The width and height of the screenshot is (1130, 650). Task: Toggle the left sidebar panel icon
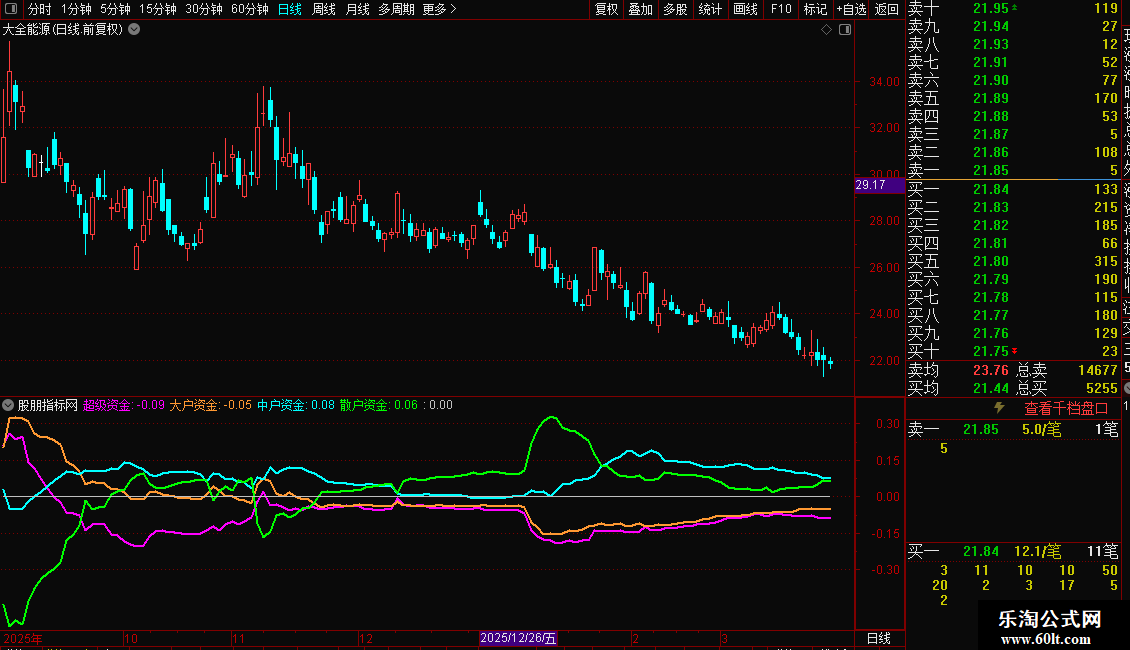coord(10,10)
